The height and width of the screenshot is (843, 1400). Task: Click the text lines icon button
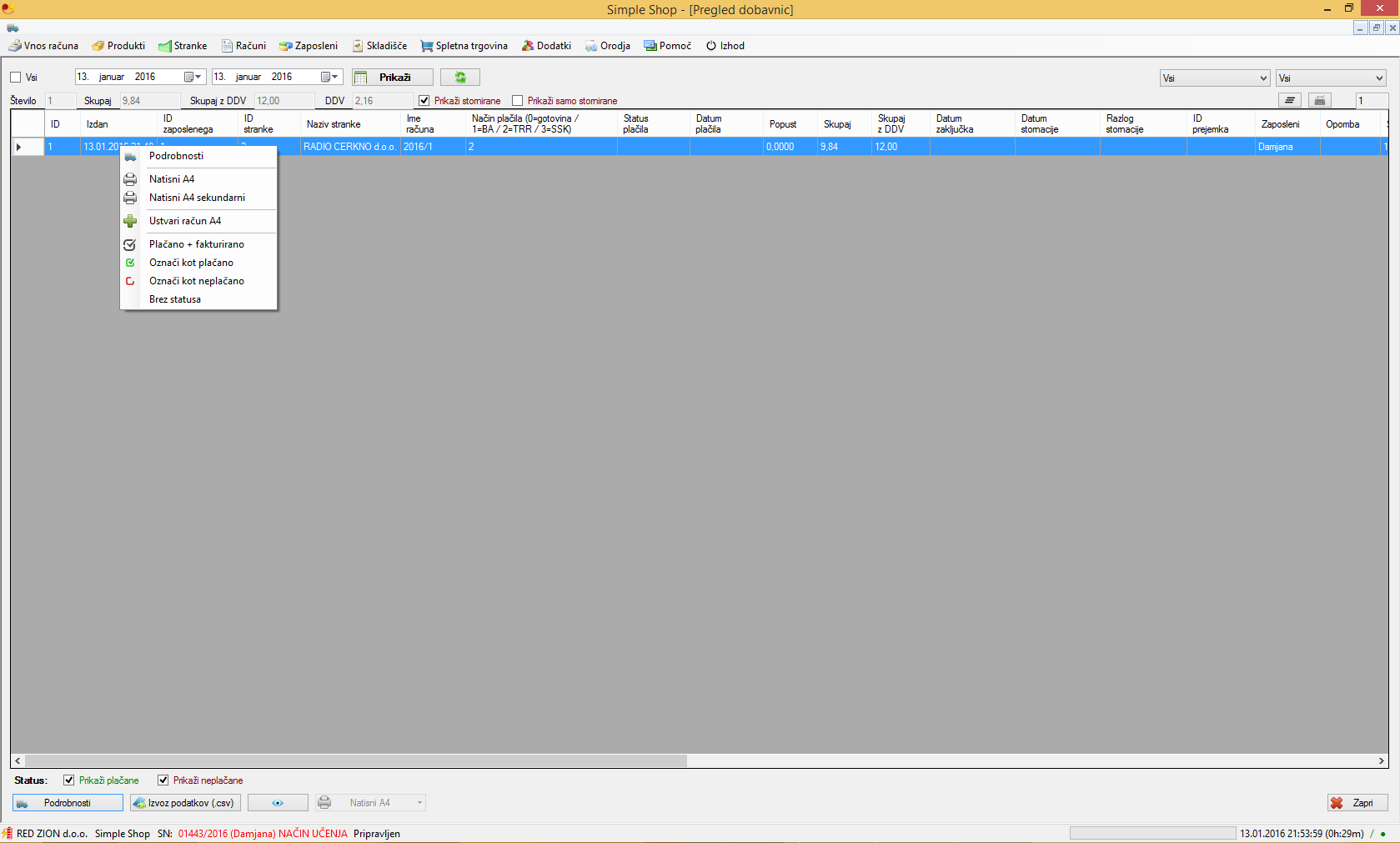pyautogui.click(x=1289, y=101)
